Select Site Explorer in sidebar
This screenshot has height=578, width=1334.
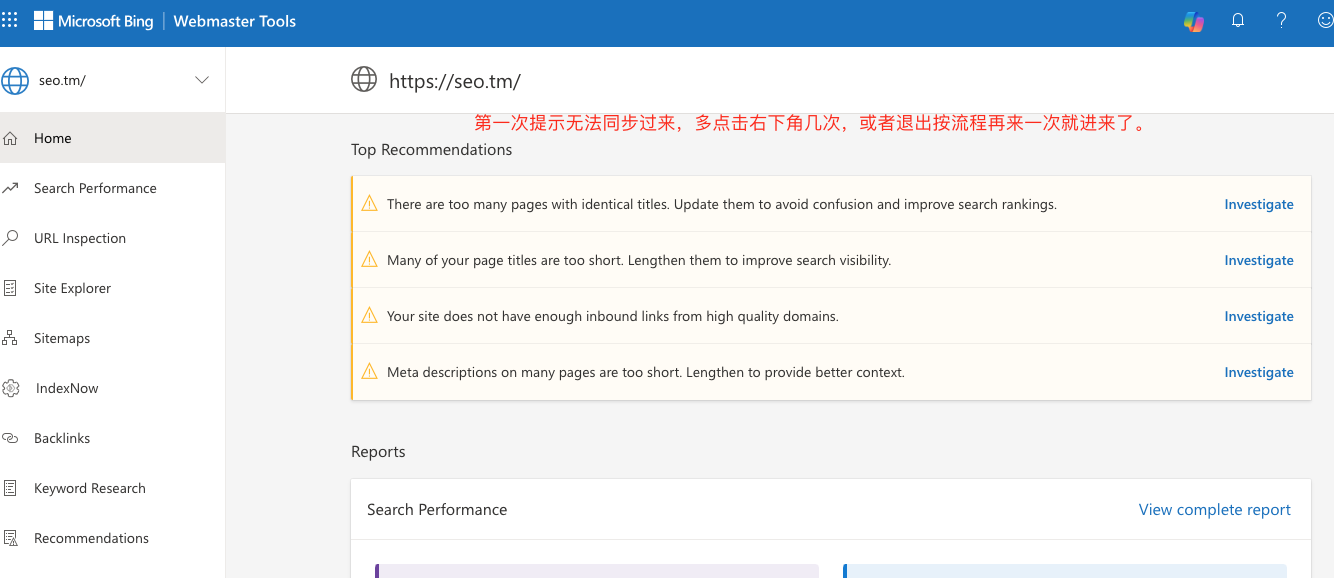click(x=72, y=288)
